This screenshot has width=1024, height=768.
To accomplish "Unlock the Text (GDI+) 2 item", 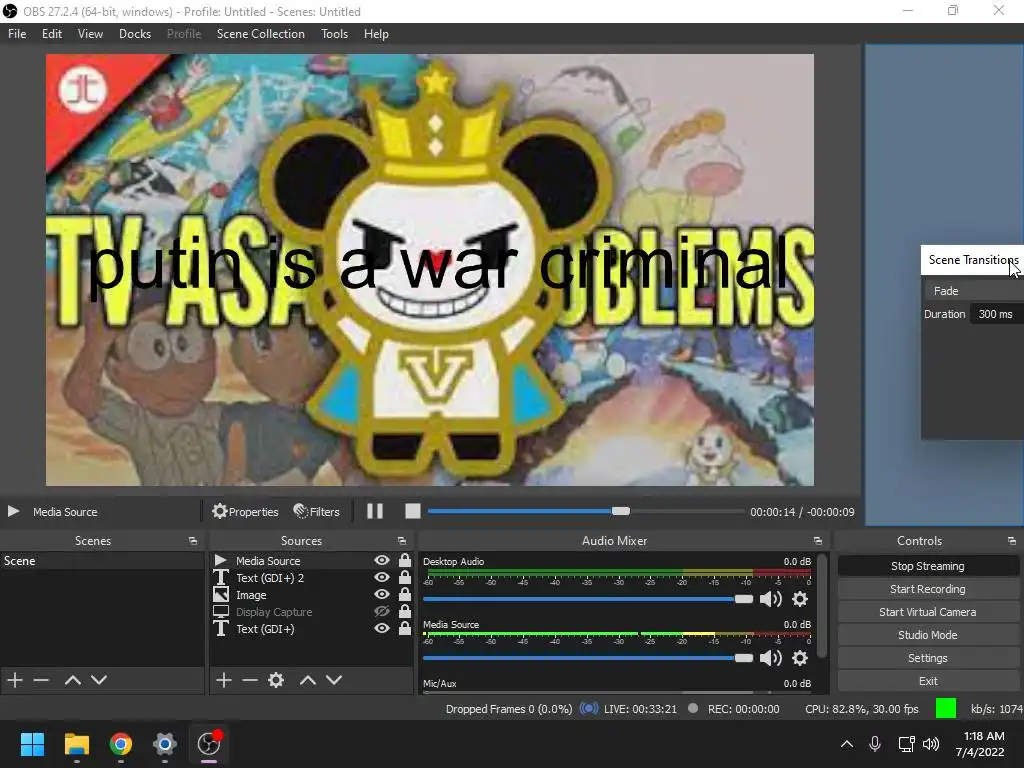I will [405, 577].
